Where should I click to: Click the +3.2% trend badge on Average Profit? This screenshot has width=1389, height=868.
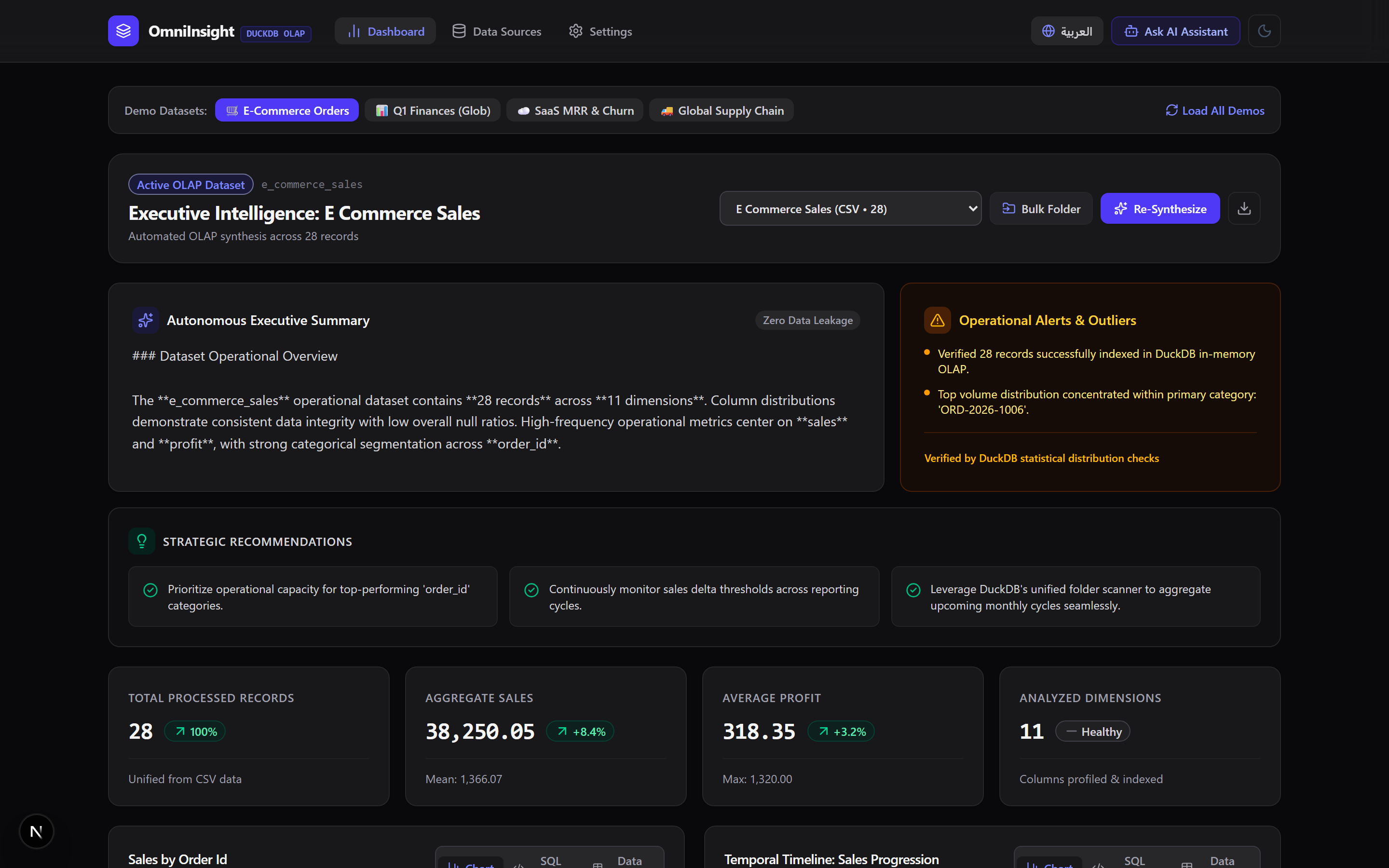click(x=841, y=732)
